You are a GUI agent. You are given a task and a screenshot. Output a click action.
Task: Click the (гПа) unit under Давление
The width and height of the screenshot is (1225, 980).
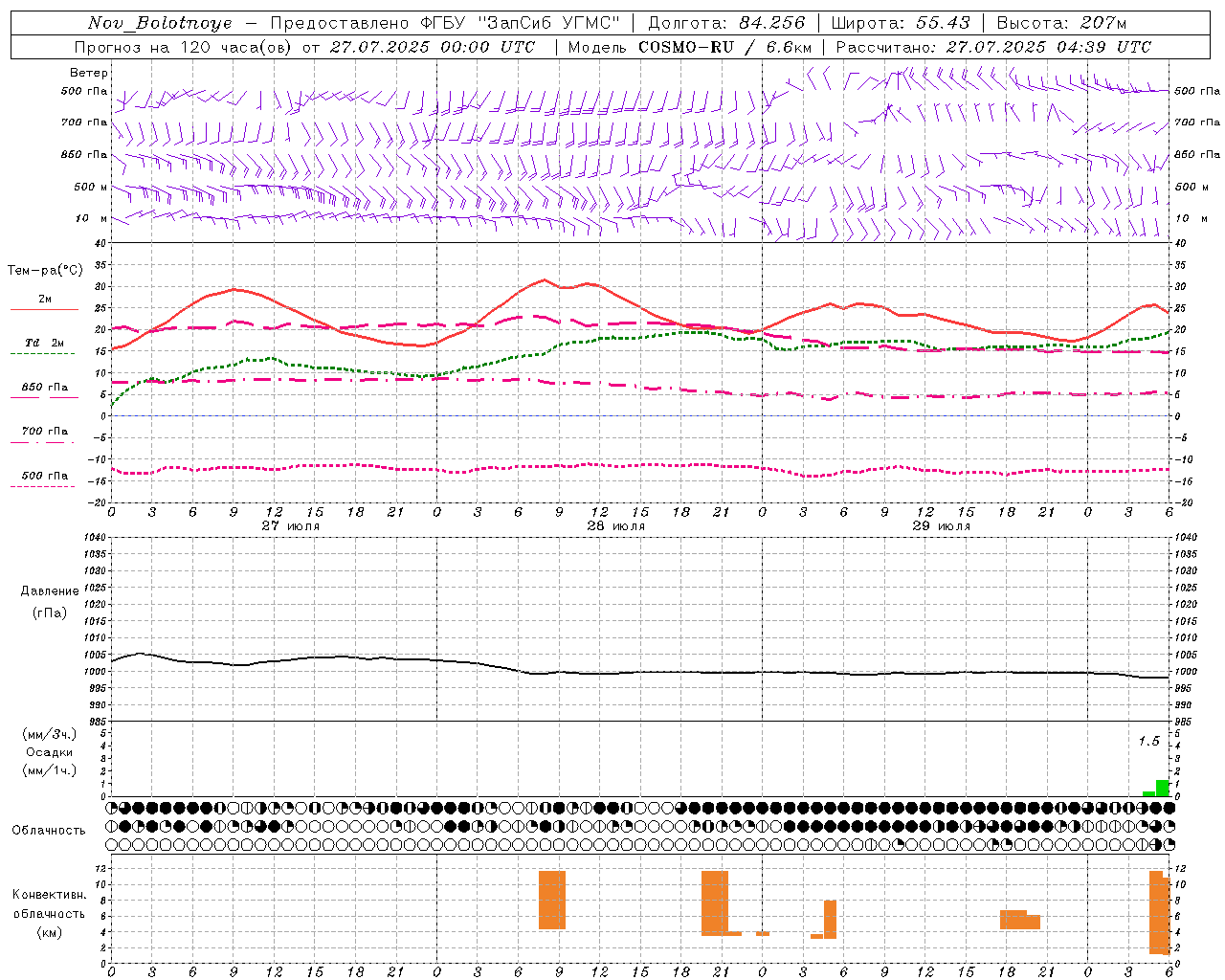click(x=50, y=613)
